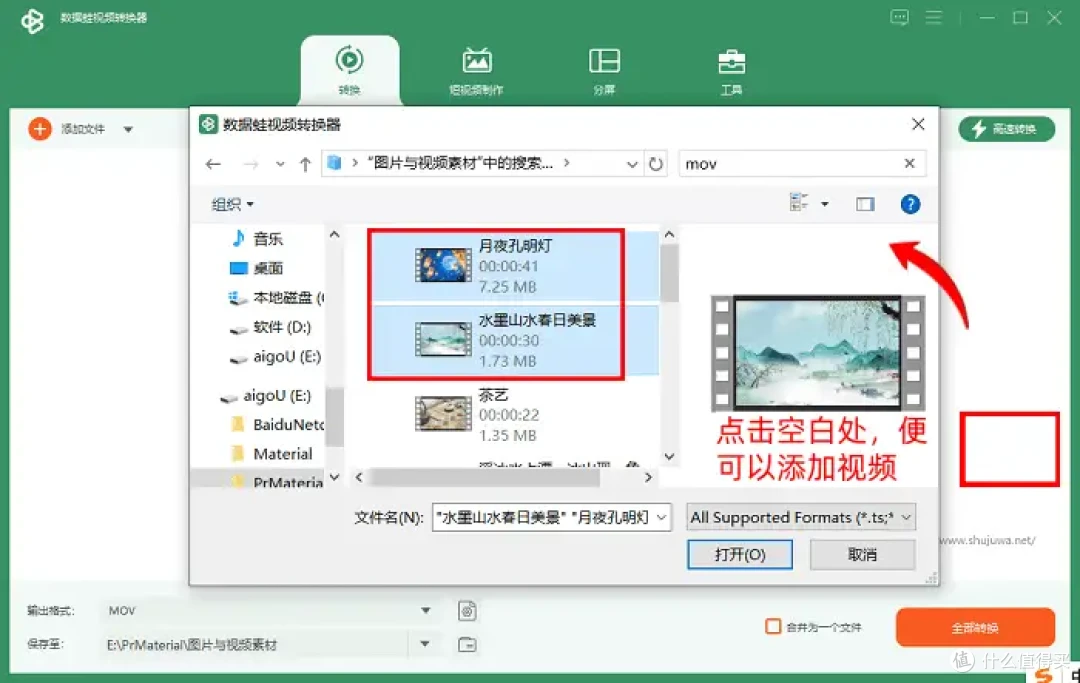Viewport: 1080px width, 683px height.
Task: Open the Organize menu
Action: click(232, 204)
